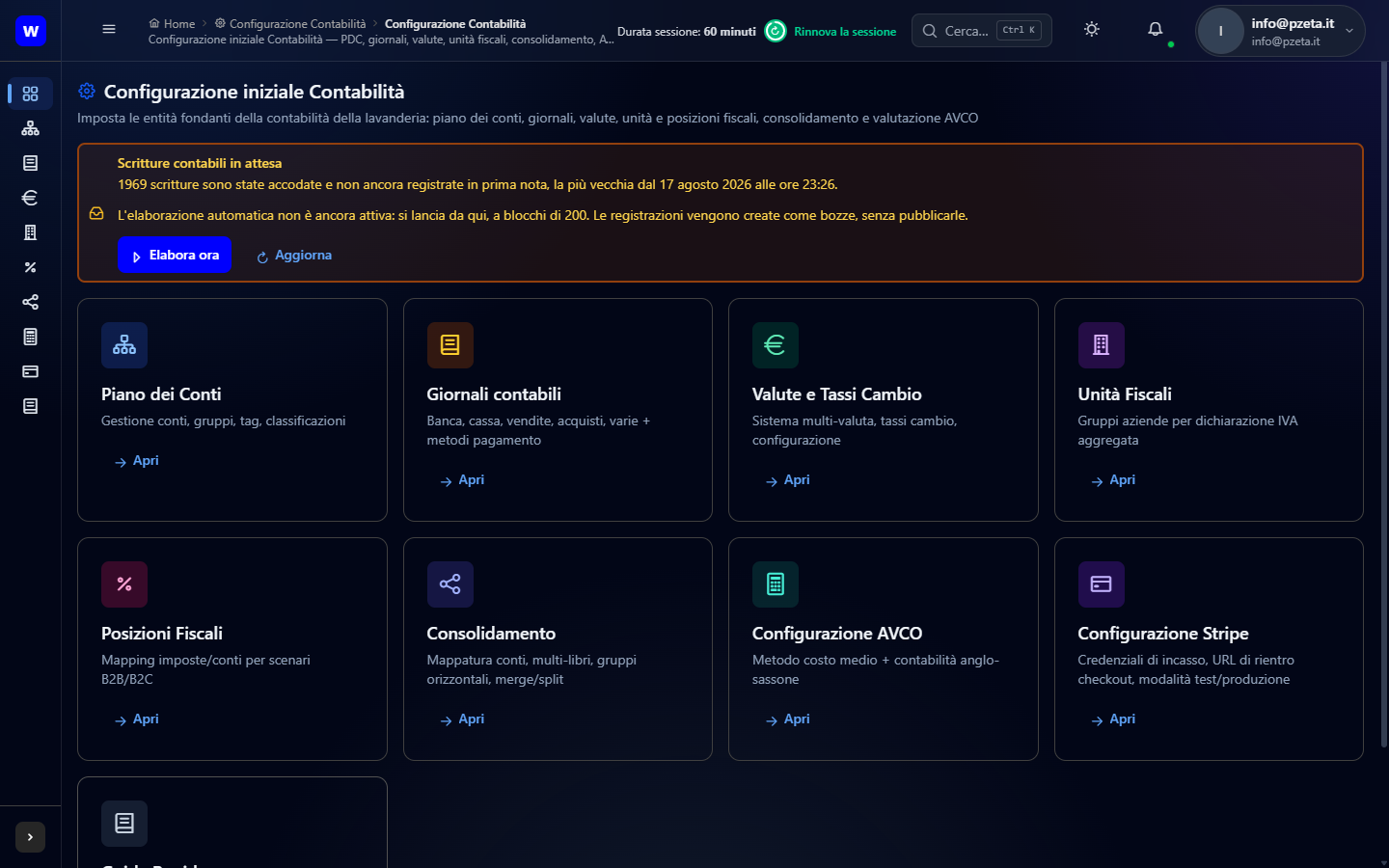Click the Configurazione AVCO card icon
This screenshot has width=1389, height=868.
click(x=776, y=584)
